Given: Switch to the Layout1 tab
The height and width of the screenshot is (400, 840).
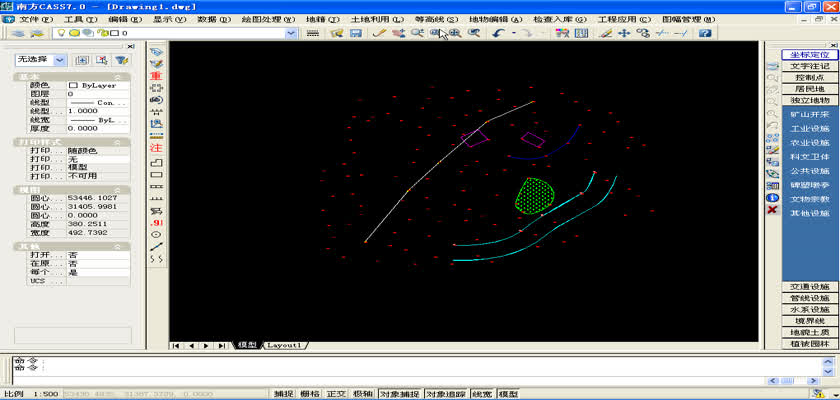Looking at the screenshot, I should [x=284, y=345].
